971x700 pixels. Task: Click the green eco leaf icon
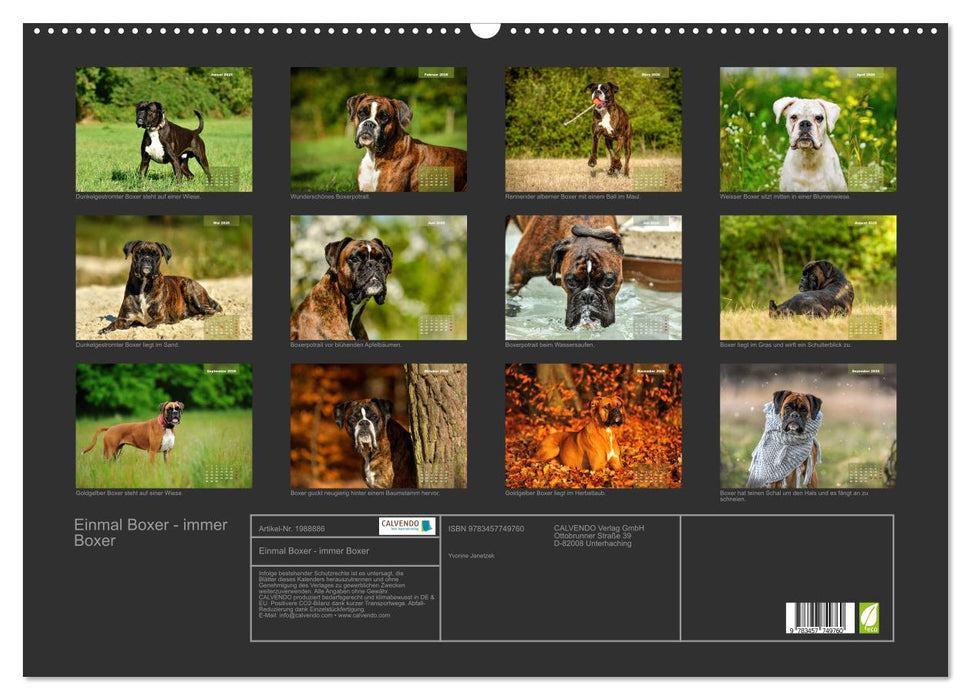coord(869,617)
